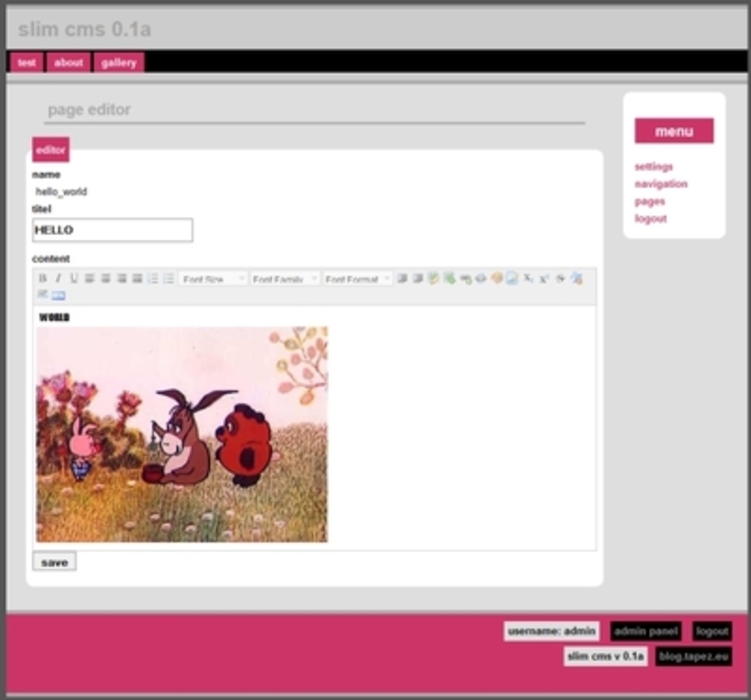Open the Font Family dropdown

285,279
